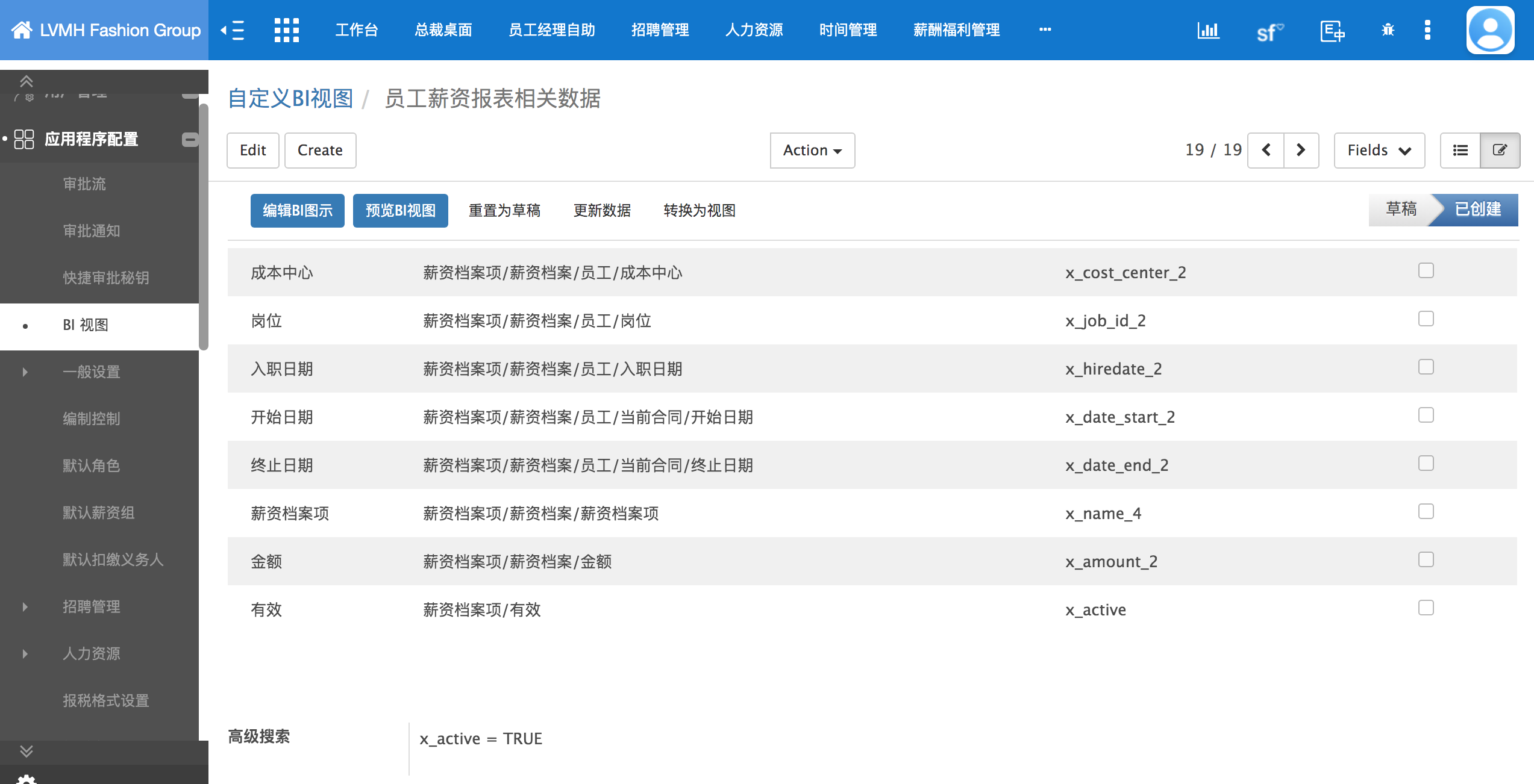1534x784 pixels.
Task: Open the 人力资源 top menu
Action: [754, 30]
